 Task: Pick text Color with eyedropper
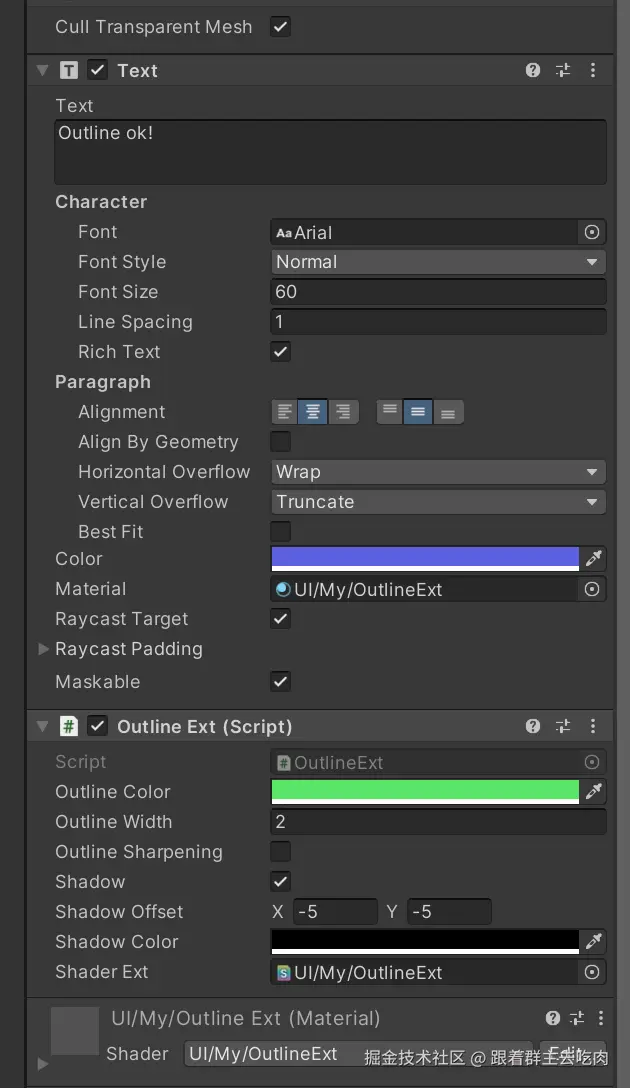[x=594, y=559]
